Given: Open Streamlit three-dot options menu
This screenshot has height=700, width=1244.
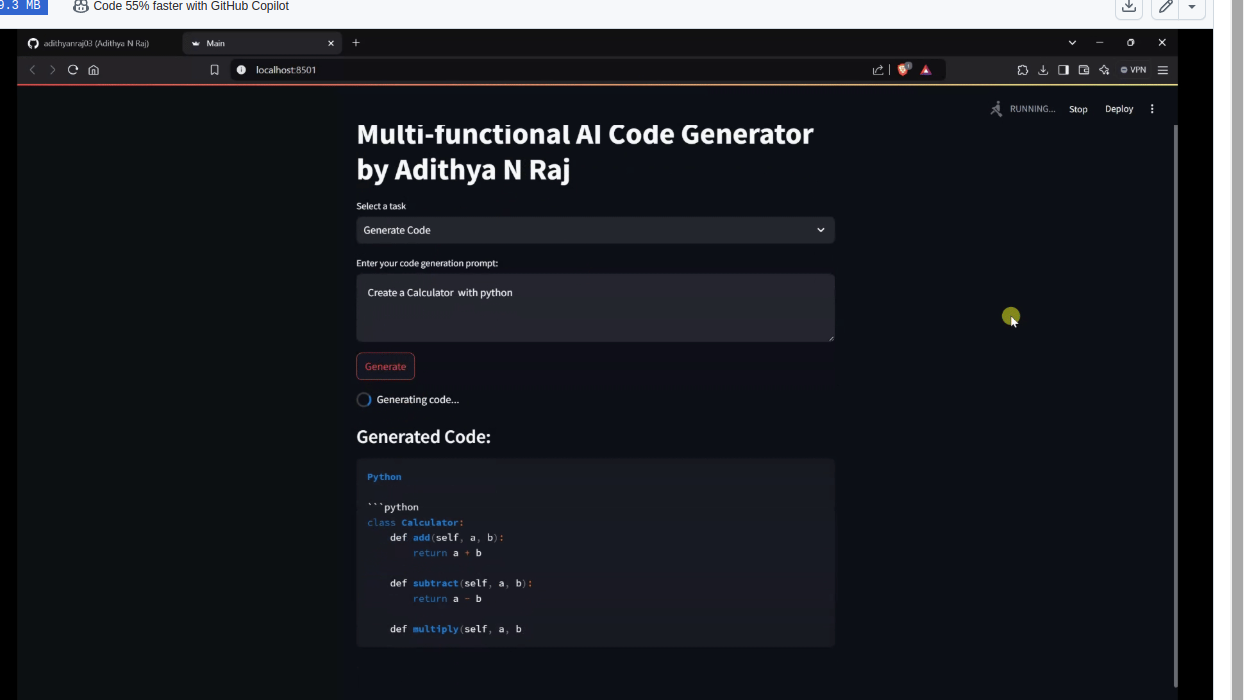Looking at the screenshot, I should pos(1152,109).
